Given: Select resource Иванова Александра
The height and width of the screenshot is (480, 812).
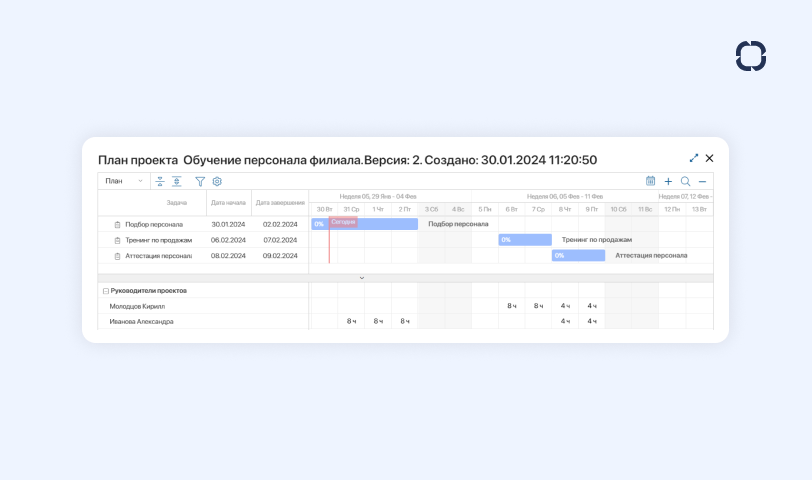Looking at the screenshot, I should coord(141,322).
